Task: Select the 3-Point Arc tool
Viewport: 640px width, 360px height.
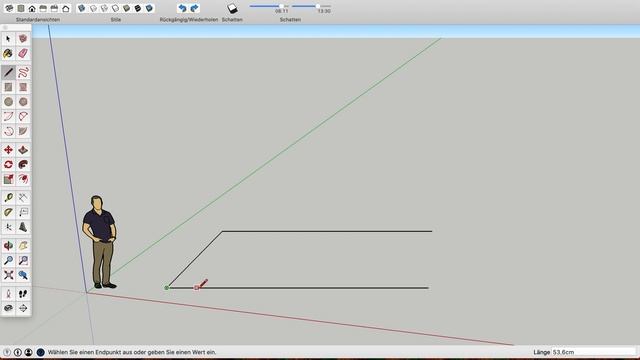Action: (8, 131)
